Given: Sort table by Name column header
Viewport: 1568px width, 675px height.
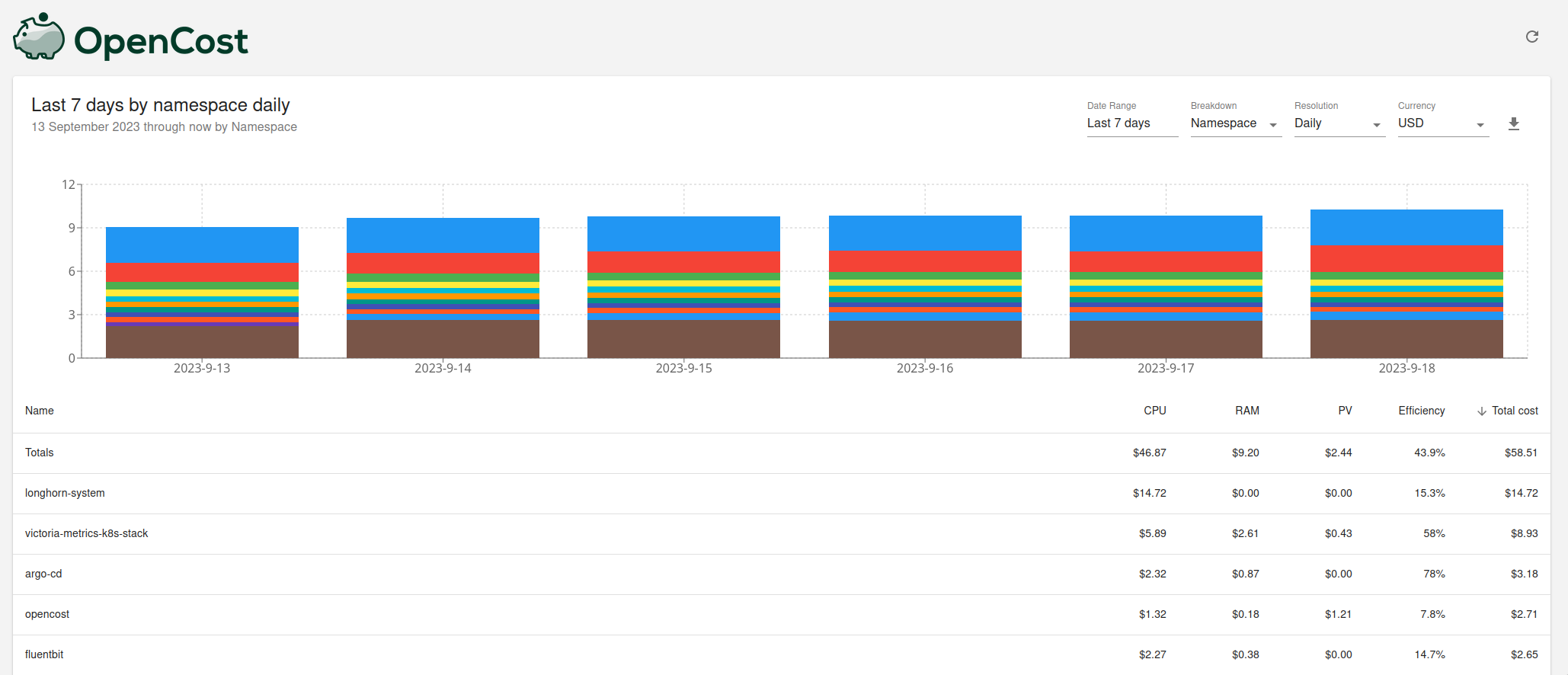Looking at the screenshot, I should [40, 411].
